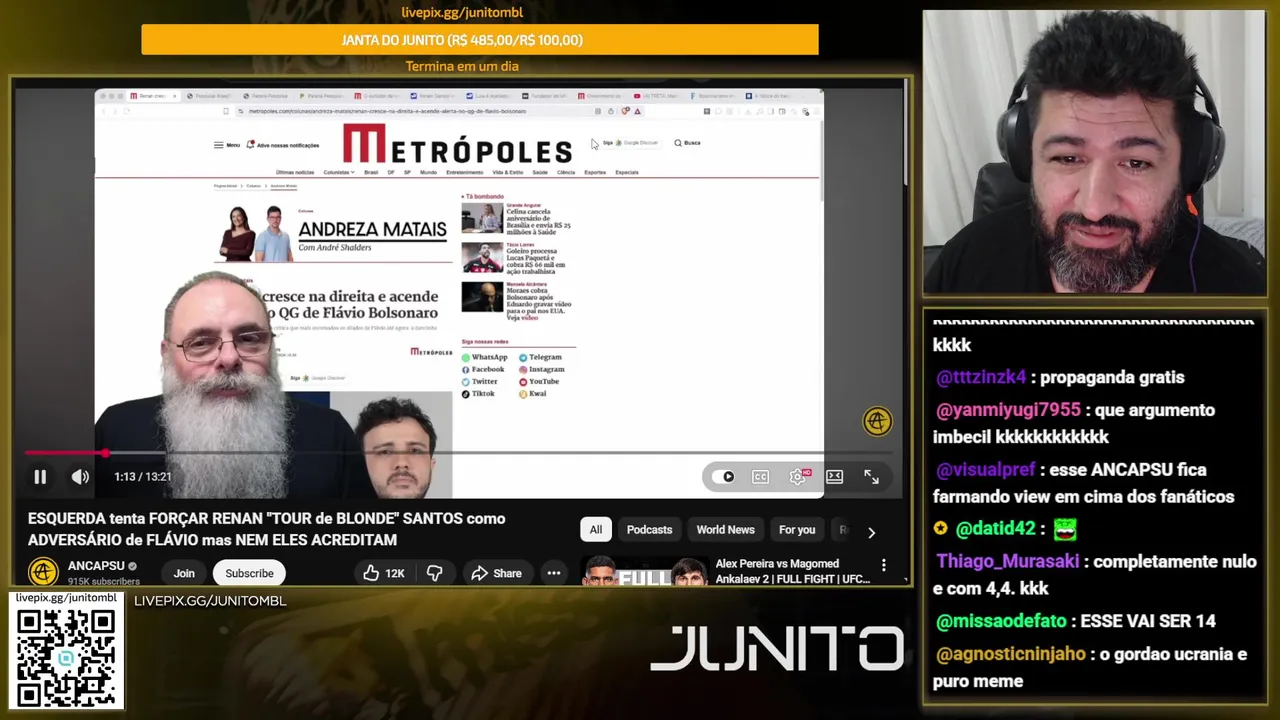Open Celina cancela aniversário news item
Image resolution: width=1280 pixels, height=720 pixels.
pyautogui.click(x=517, y=218)
